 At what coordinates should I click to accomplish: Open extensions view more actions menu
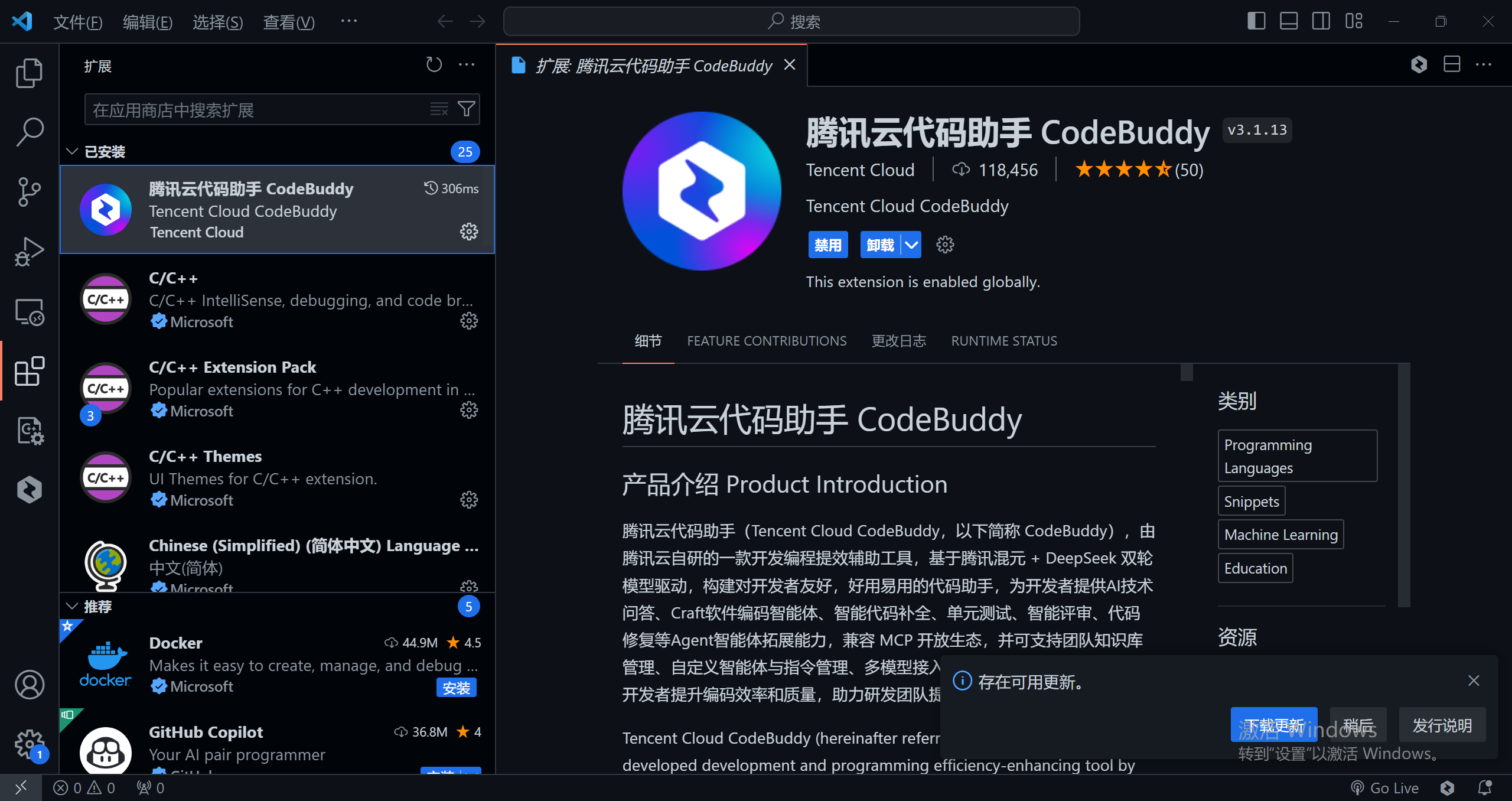(x=467, y=64)
